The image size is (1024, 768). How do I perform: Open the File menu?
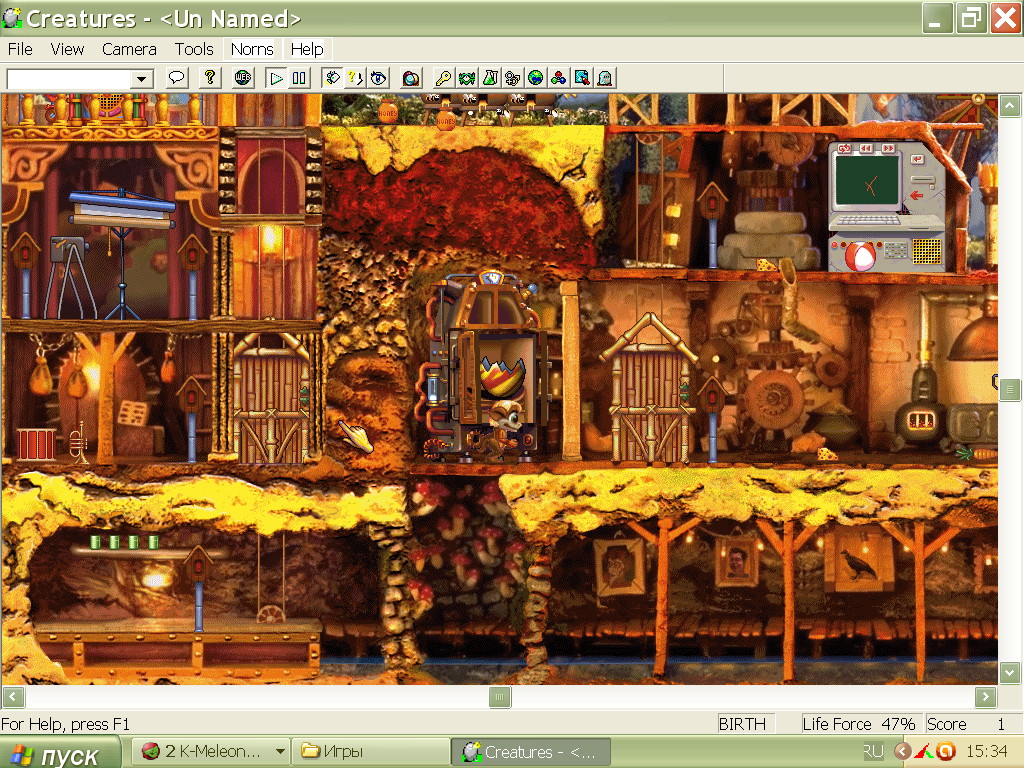[20, 49]
